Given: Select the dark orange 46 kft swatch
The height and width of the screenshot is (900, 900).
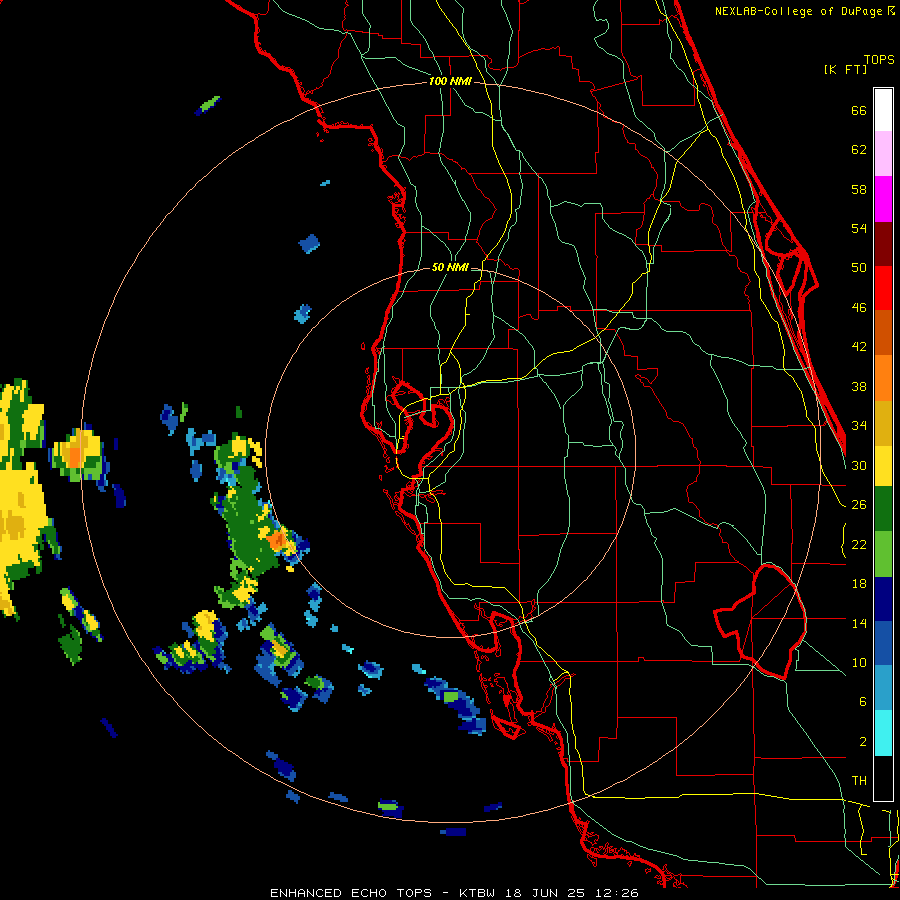Looking at the screenshot, I should (883, 332).
